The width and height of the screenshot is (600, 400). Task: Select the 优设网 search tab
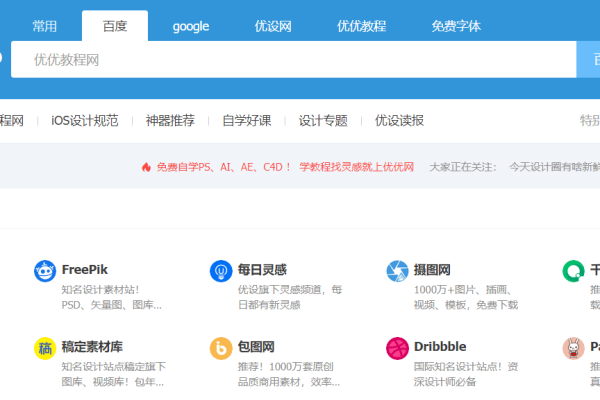pyautogui.click(x=273, y=26)
